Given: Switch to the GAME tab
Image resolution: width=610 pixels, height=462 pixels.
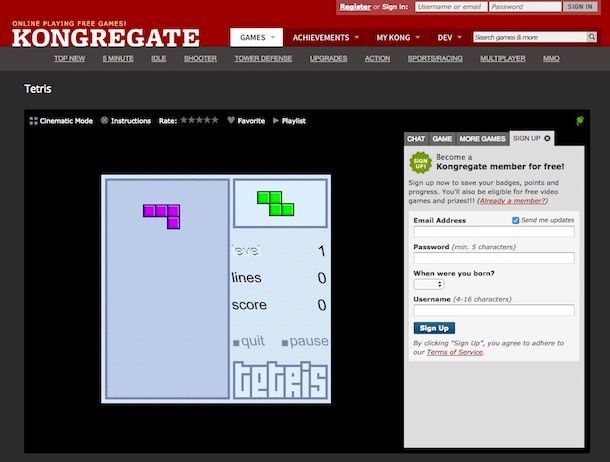Looking at the screenshot, I should pyautogui.click(x=442, y=139).
